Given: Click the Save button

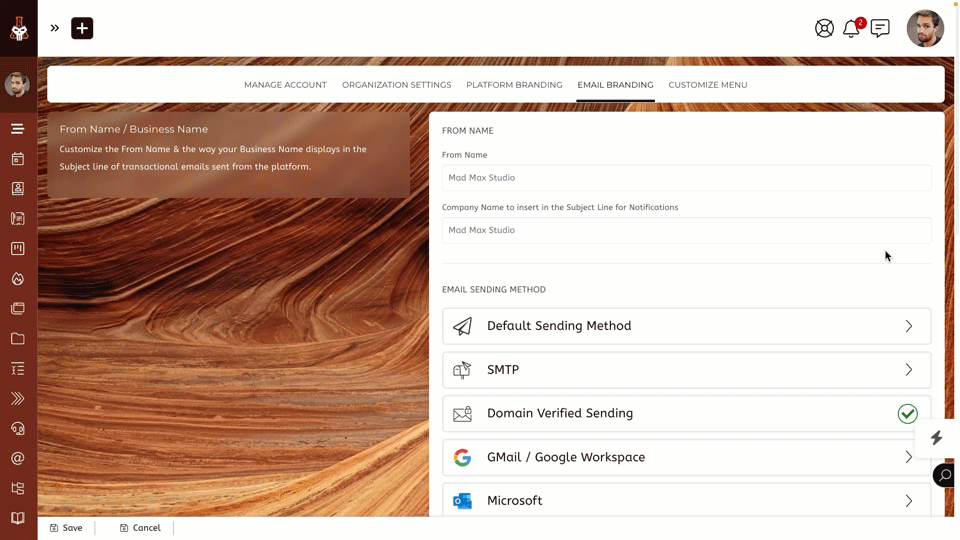Looking at the screenshot, I should coord(66,528).
